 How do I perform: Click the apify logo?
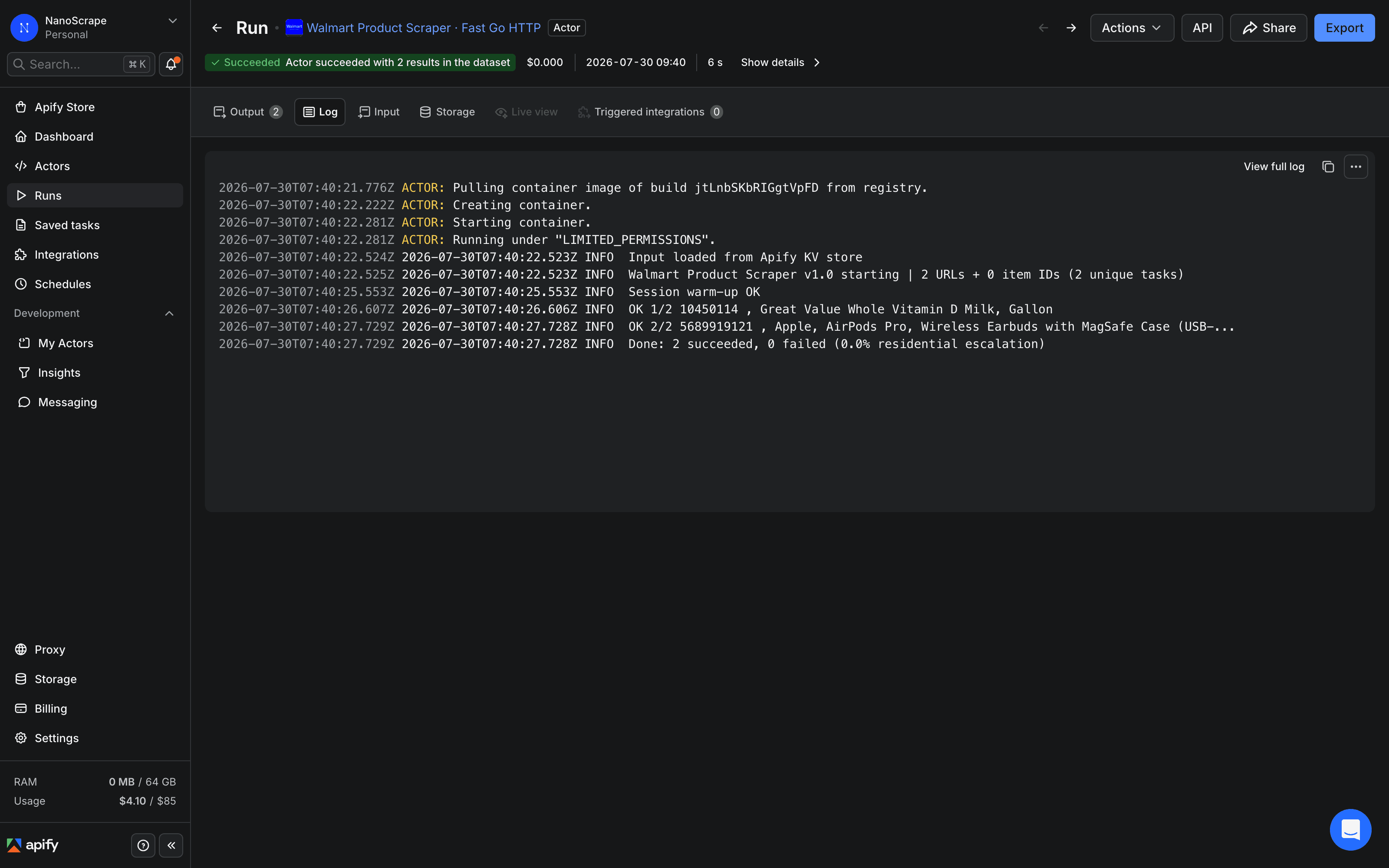pyautogui.click(x=33, y=845)
